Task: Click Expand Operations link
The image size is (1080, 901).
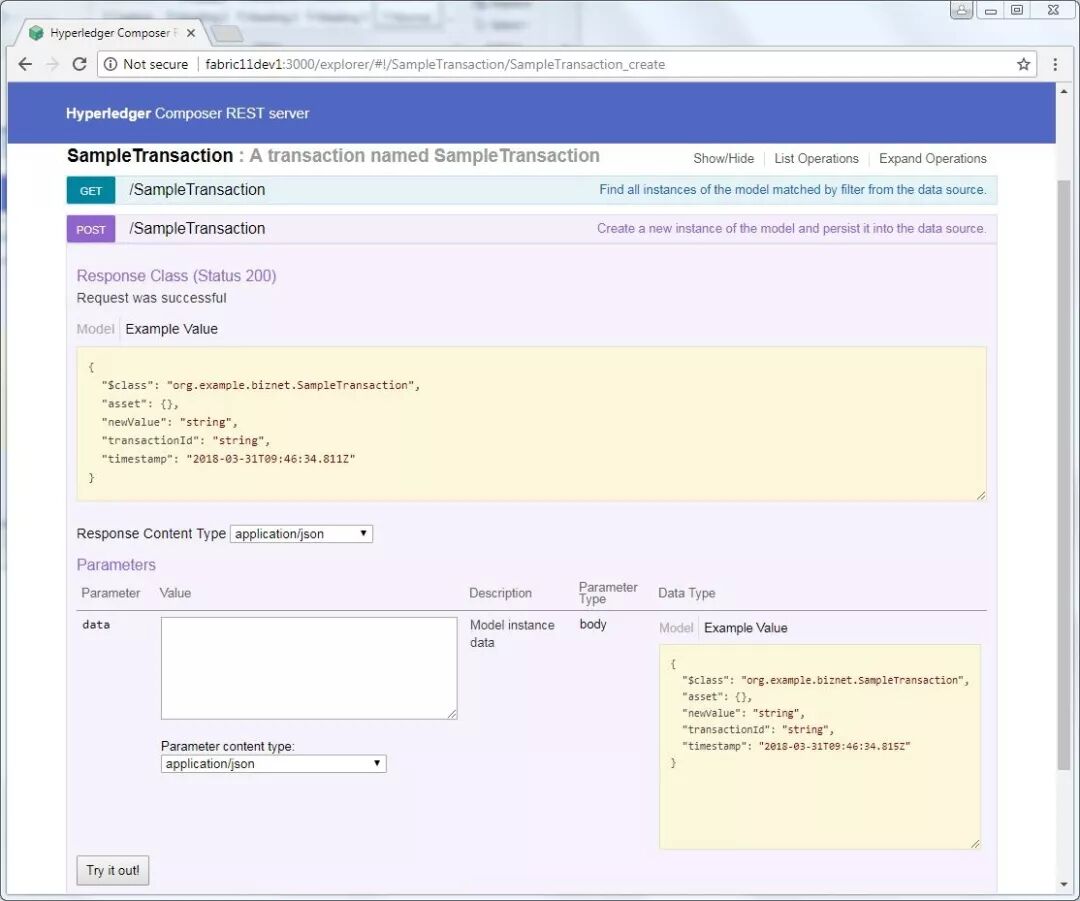Action: (933, 158)
